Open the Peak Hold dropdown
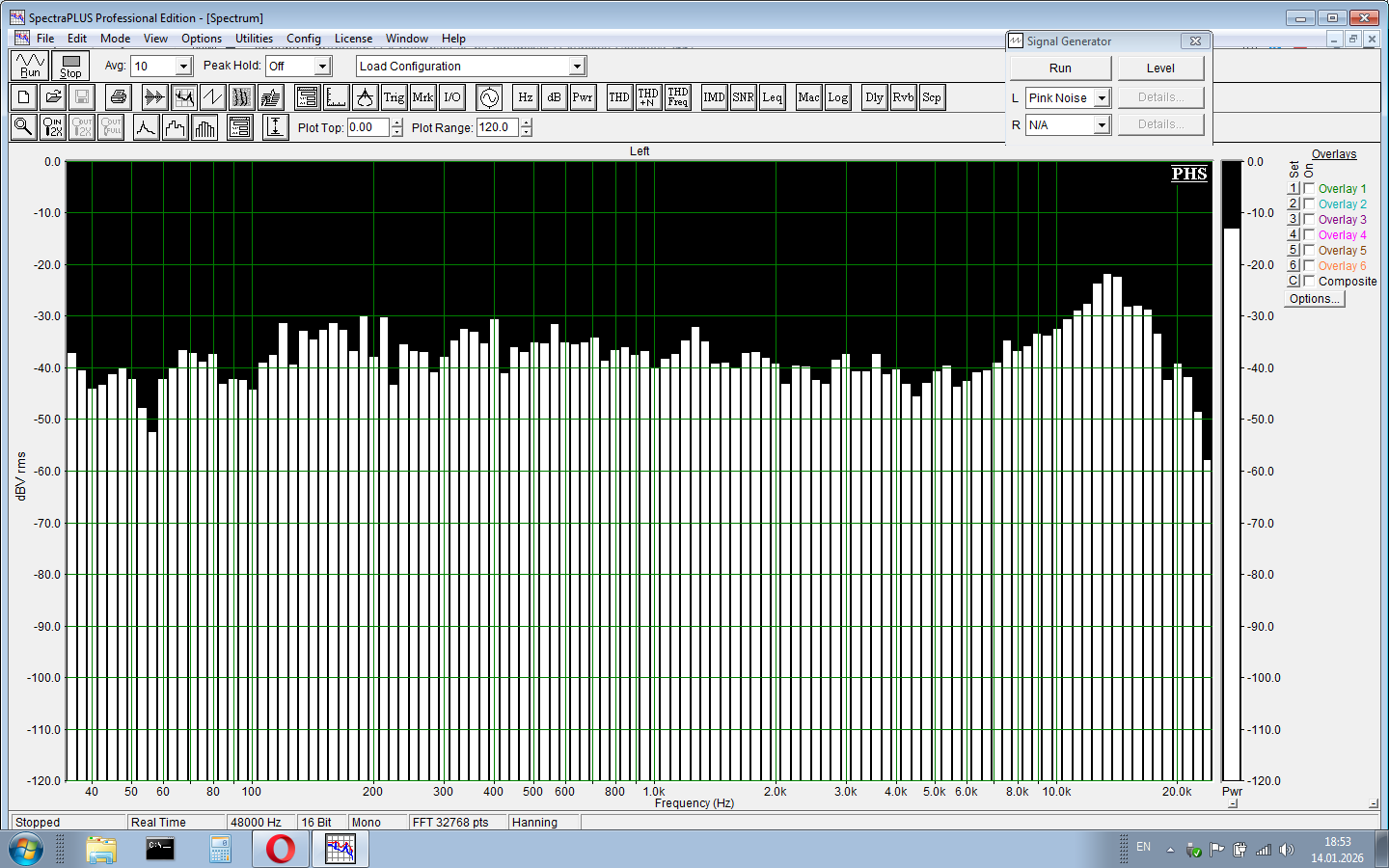The image size is (1389, 868). (323, 67)
